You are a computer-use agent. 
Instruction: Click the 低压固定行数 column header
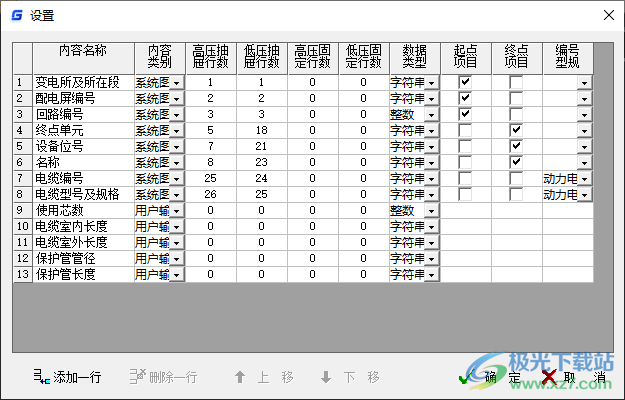click(x=364, y=59)
